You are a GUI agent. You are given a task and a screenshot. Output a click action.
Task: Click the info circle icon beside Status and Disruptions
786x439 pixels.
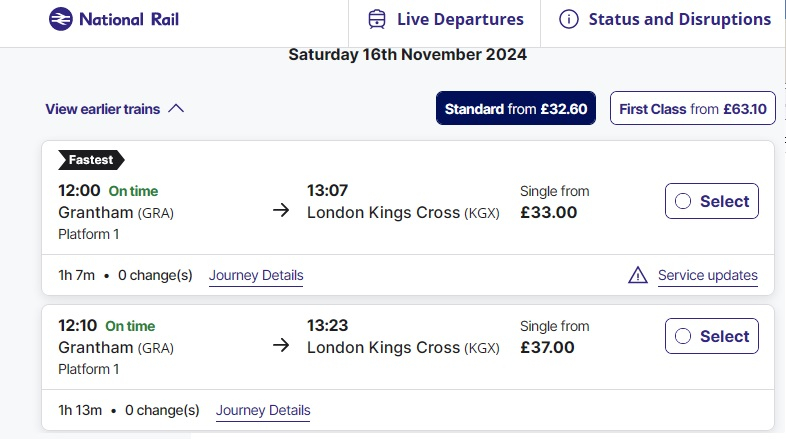[x=568, y=20]
